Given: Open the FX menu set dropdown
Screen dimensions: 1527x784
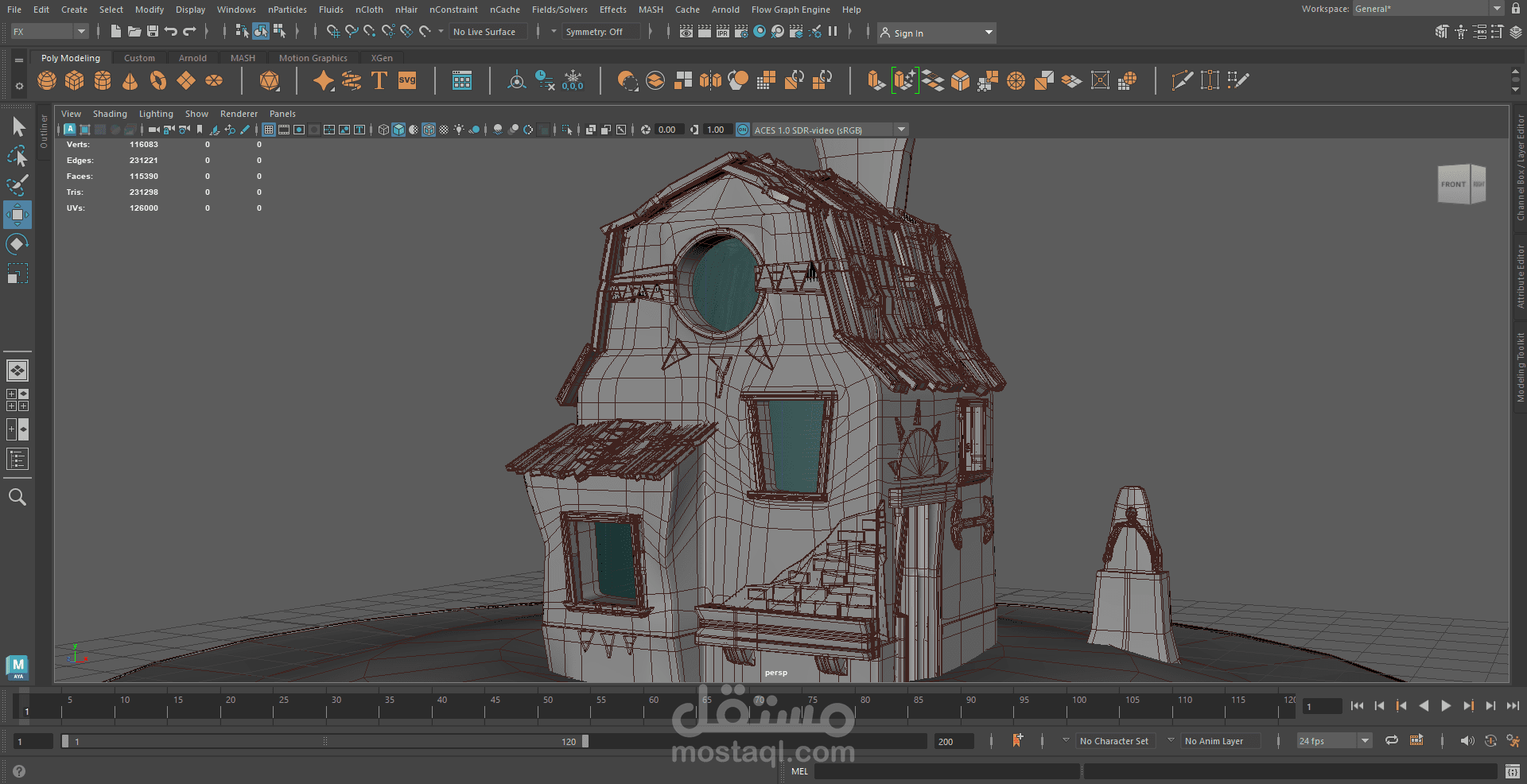Looking at the screenshot, I should pyautogui.click(x=49, y=32).
